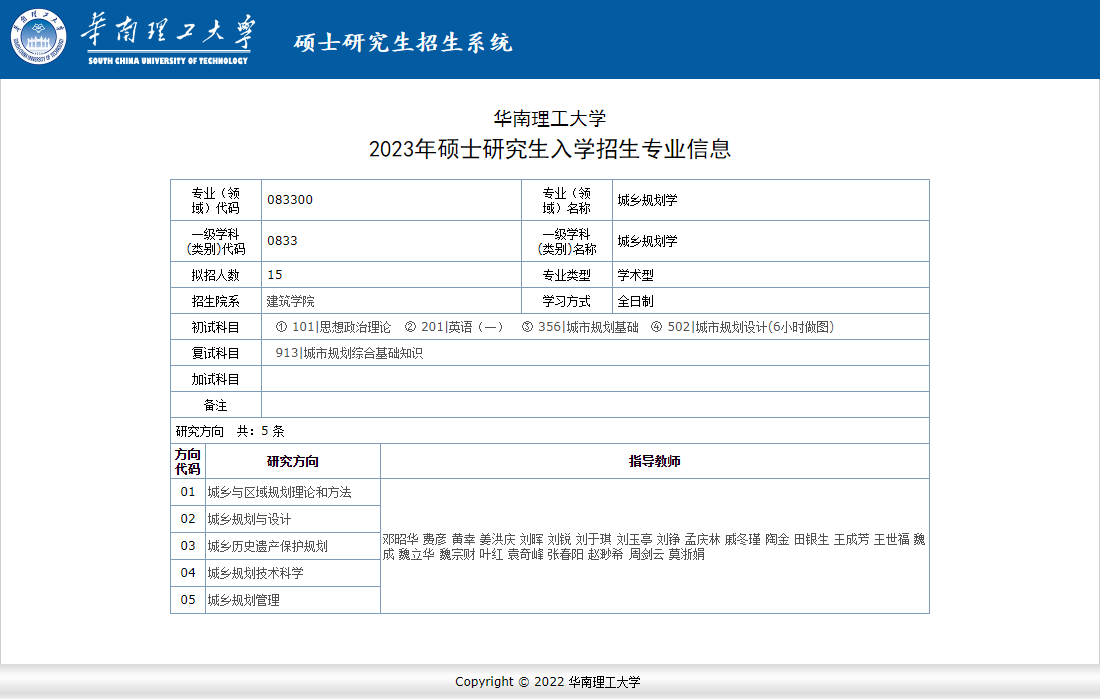
Task: Click the 研究方向 column header
Action: 293,462
